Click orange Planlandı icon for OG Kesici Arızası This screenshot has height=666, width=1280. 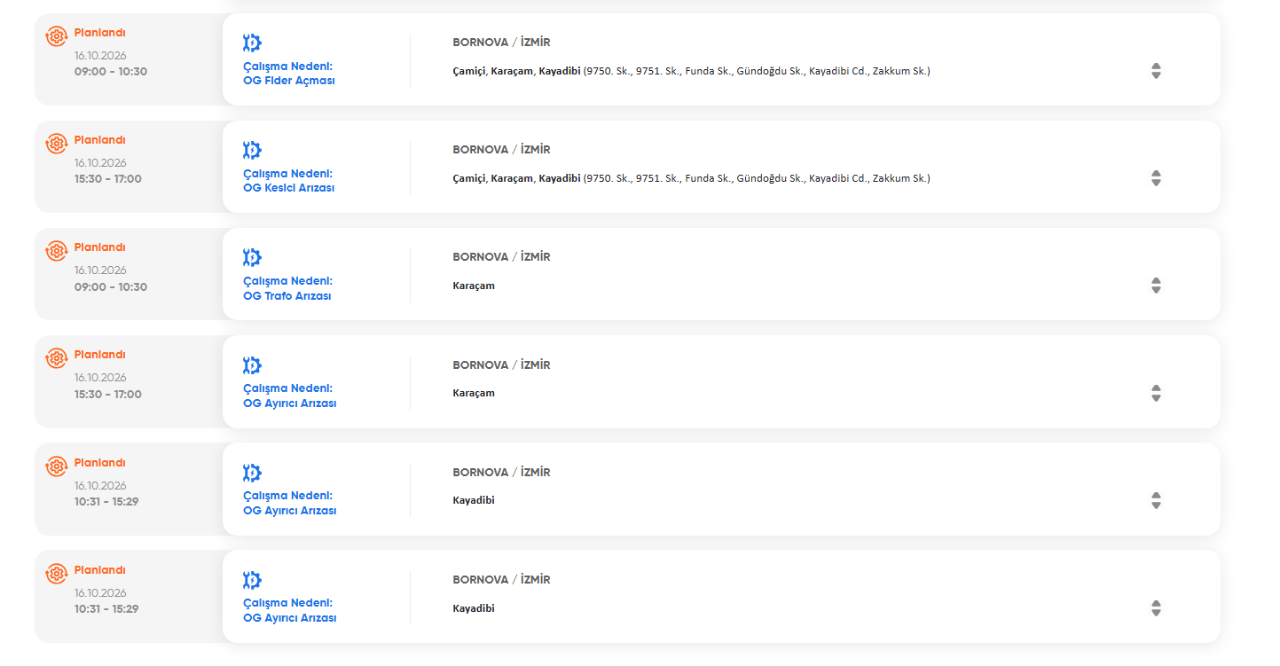pyautogui.click(x=56, y=143)
